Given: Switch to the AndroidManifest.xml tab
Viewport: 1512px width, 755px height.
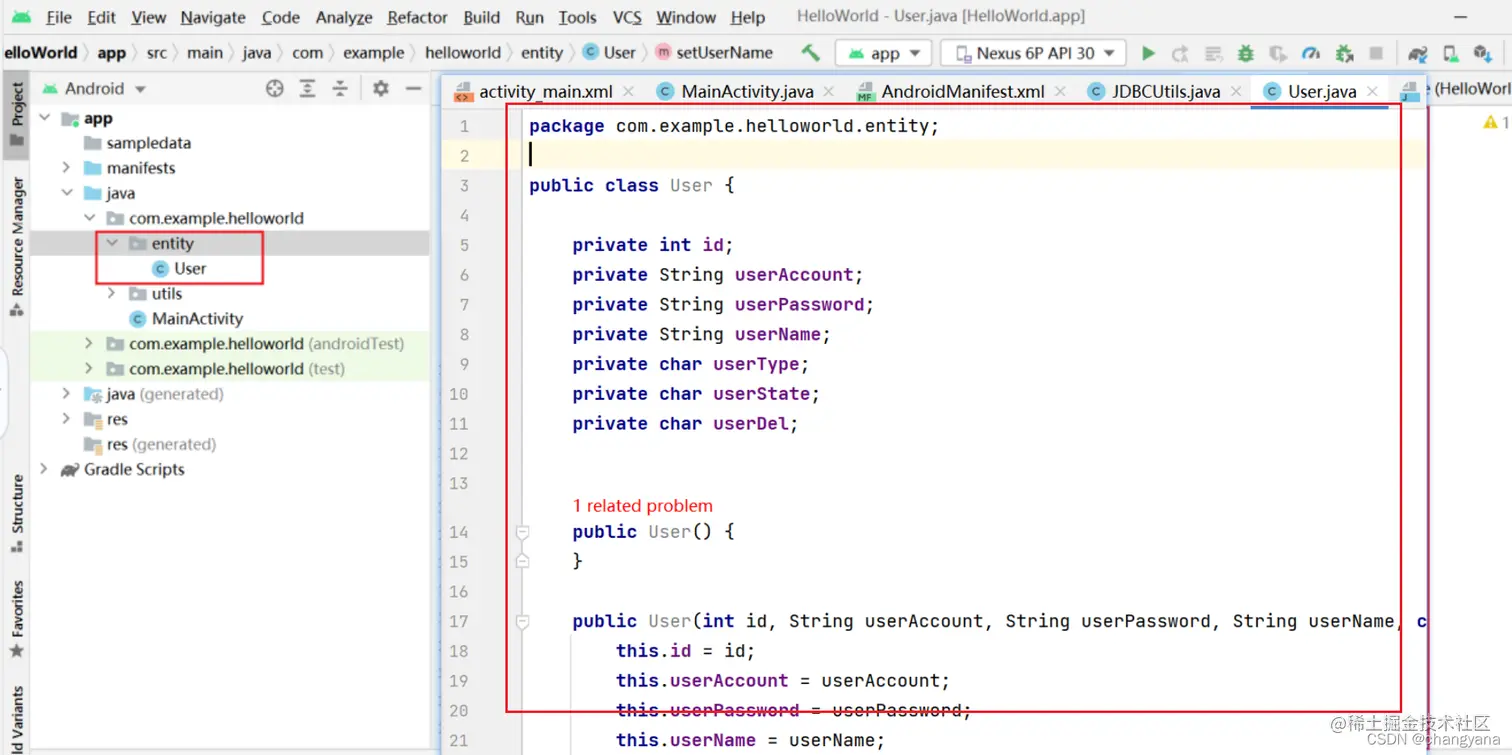Looking at the screenshot, I should [x=962, y=91].
